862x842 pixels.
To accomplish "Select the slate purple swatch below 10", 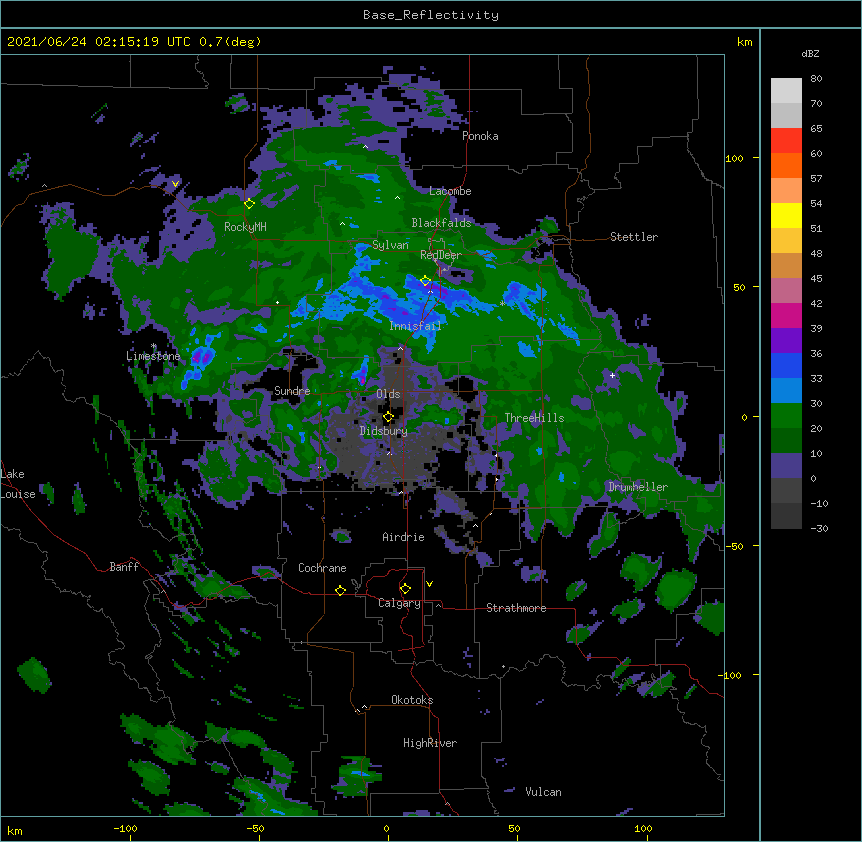I will pos(786,466).
